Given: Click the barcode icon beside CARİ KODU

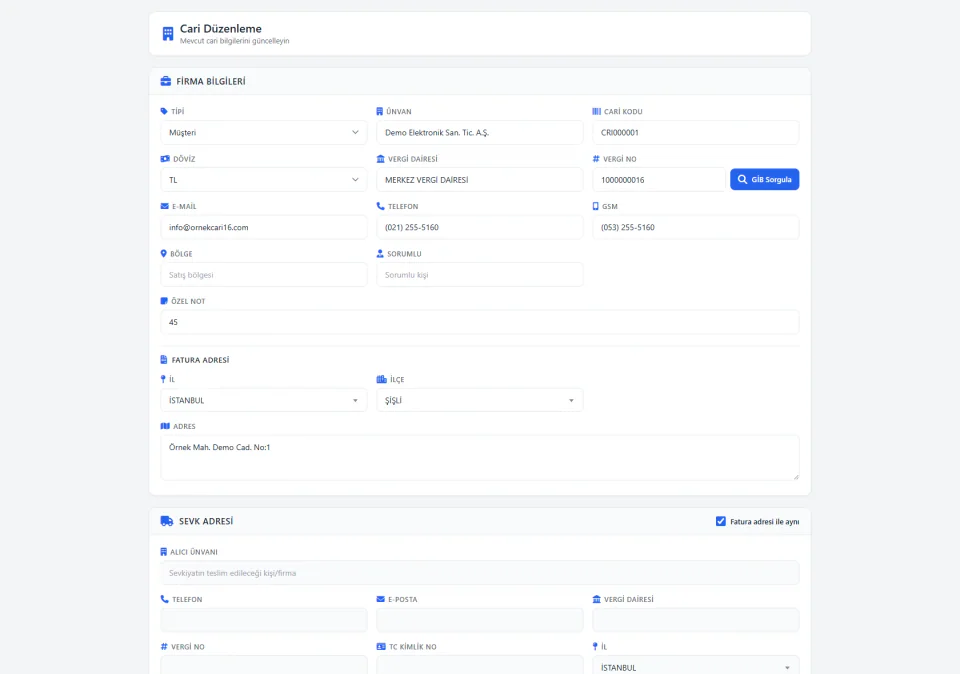Looking at the screenshot, I should point(596,111).
